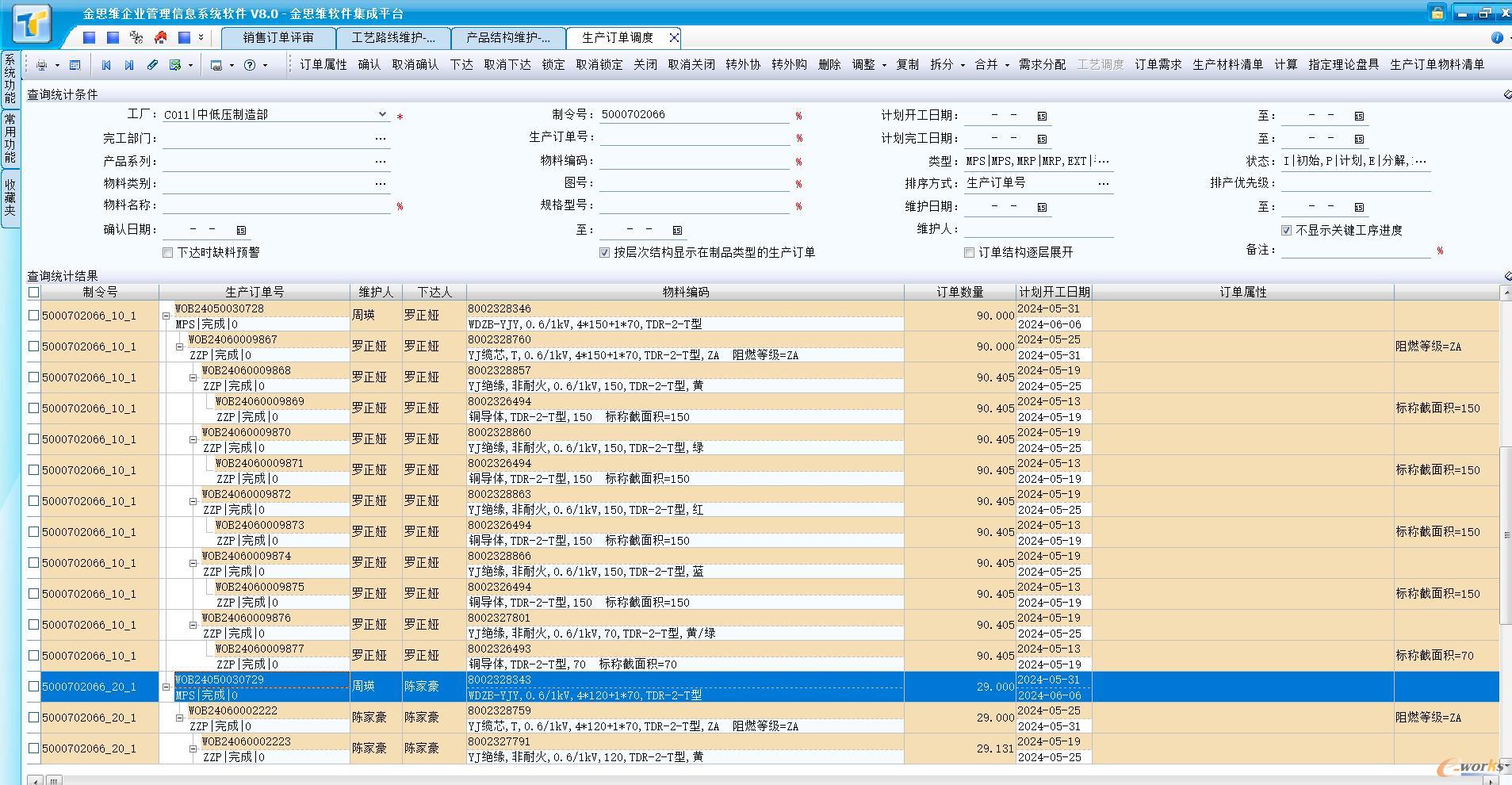Click the application logo icon top-left
This screenshot has width=1512, height=785.
[x=32, y=23]
